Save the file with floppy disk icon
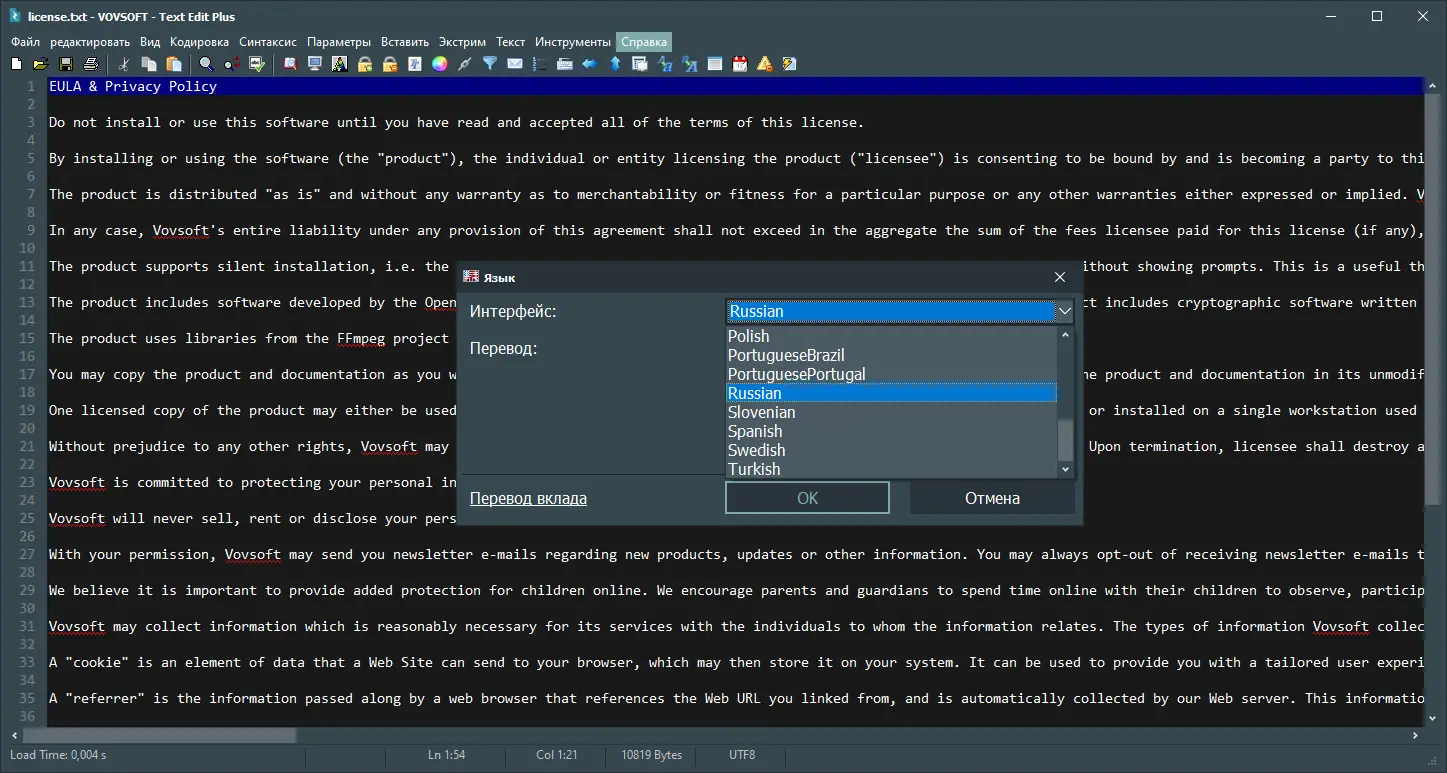The width and height of the screenshot is (1447, 773). 66,64
